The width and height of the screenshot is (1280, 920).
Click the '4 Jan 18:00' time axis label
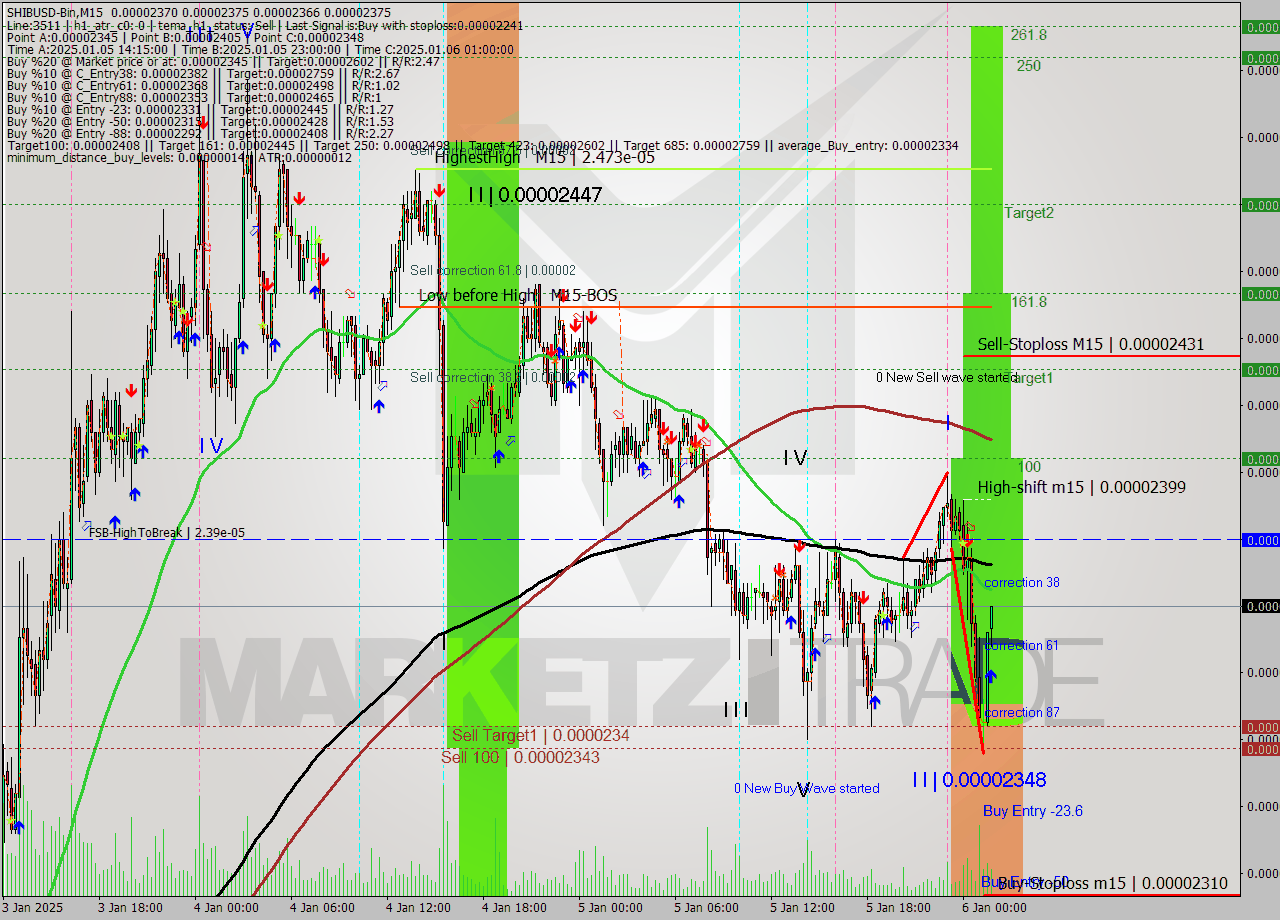point(515,908)
